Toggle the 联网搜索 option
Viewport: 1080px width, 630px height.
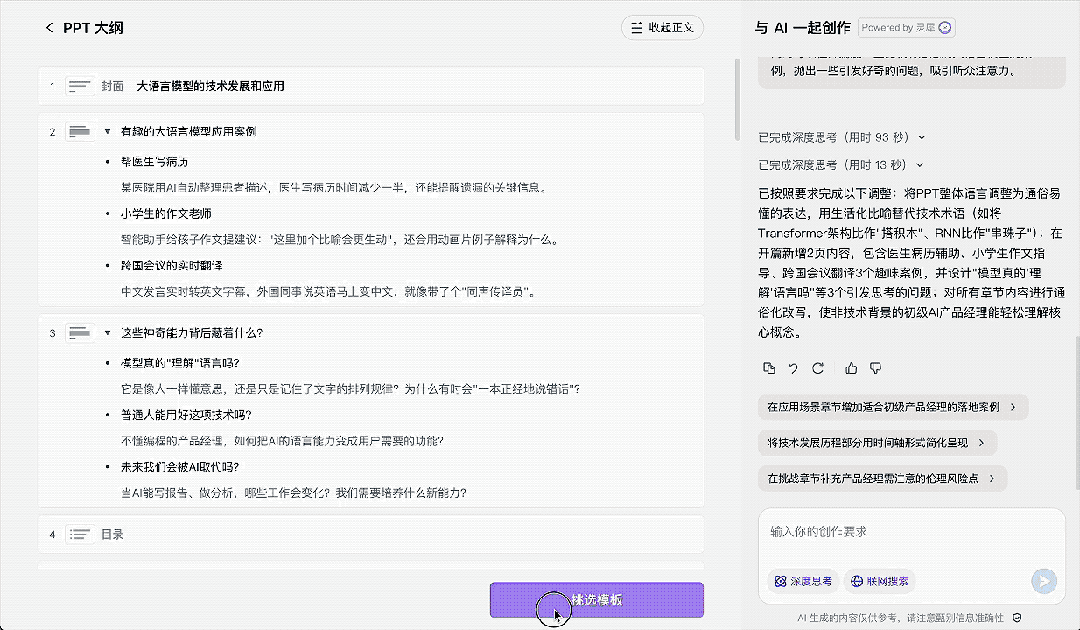point(880,582)
